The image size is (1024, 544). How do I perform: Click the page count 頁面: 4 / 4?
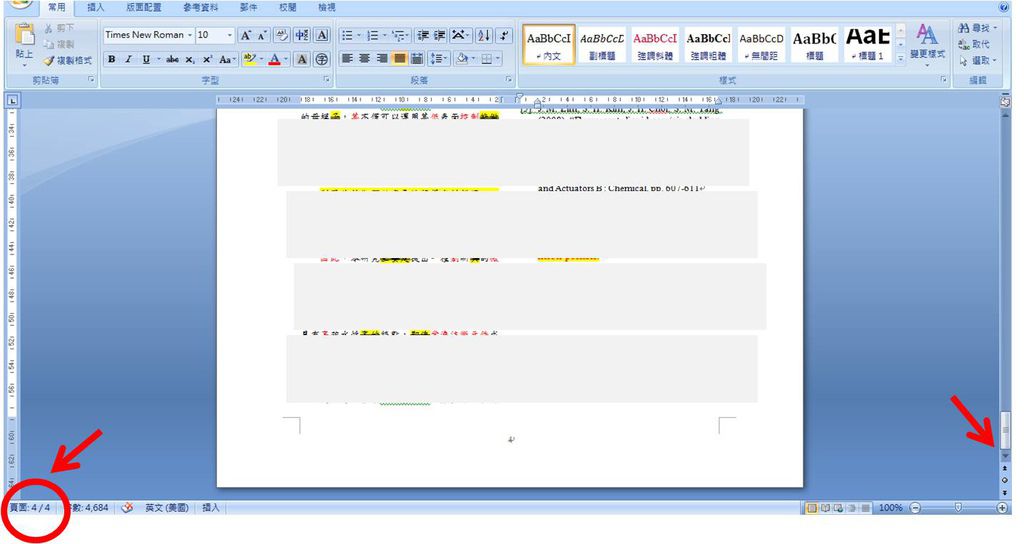click(x=30, y=507)
